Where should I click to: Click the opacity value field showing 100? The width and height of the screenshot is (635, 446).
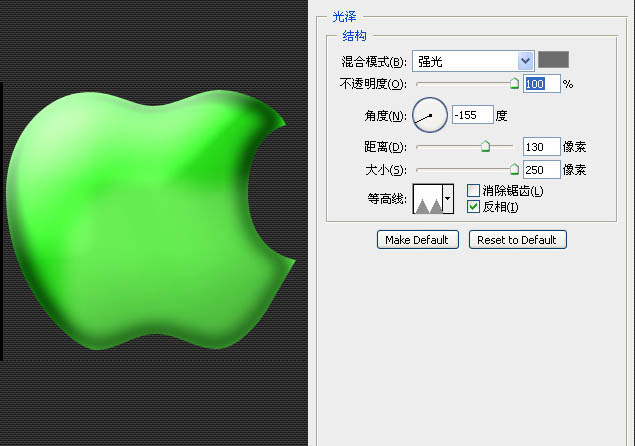541,84
